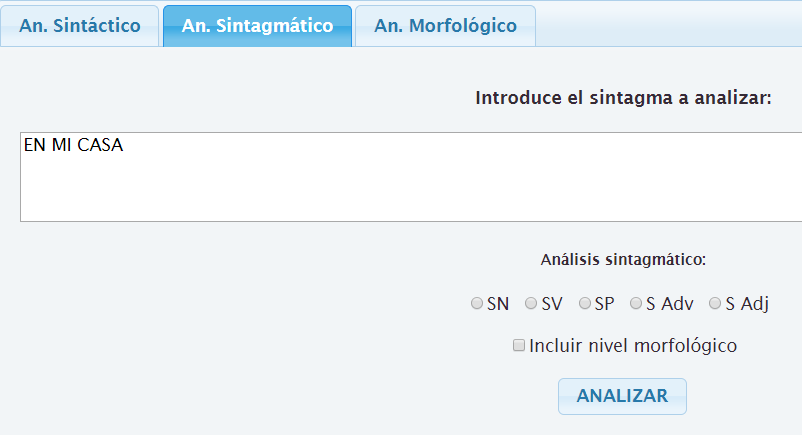Place cursor on the EN MI CASA text

pos(74,145)
